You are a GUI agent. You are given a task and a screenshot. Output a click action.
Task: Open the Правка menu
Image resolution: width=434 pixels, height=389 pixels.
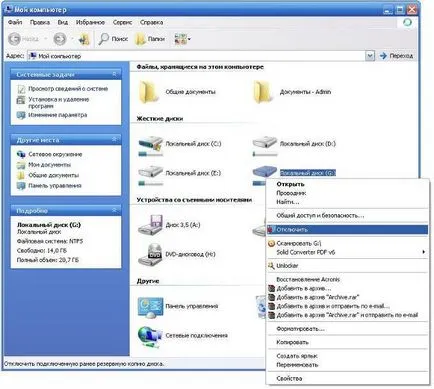point(40,22)
